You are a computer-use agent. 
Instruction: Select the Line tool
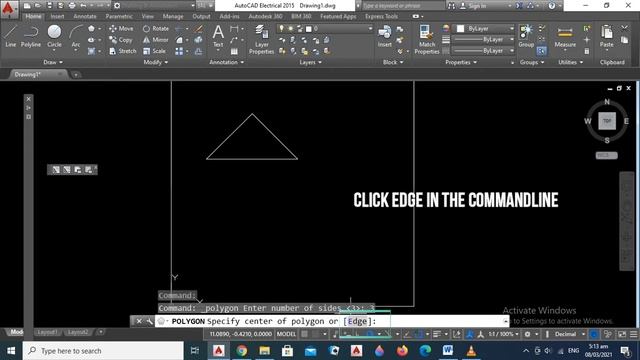[11, 36]
